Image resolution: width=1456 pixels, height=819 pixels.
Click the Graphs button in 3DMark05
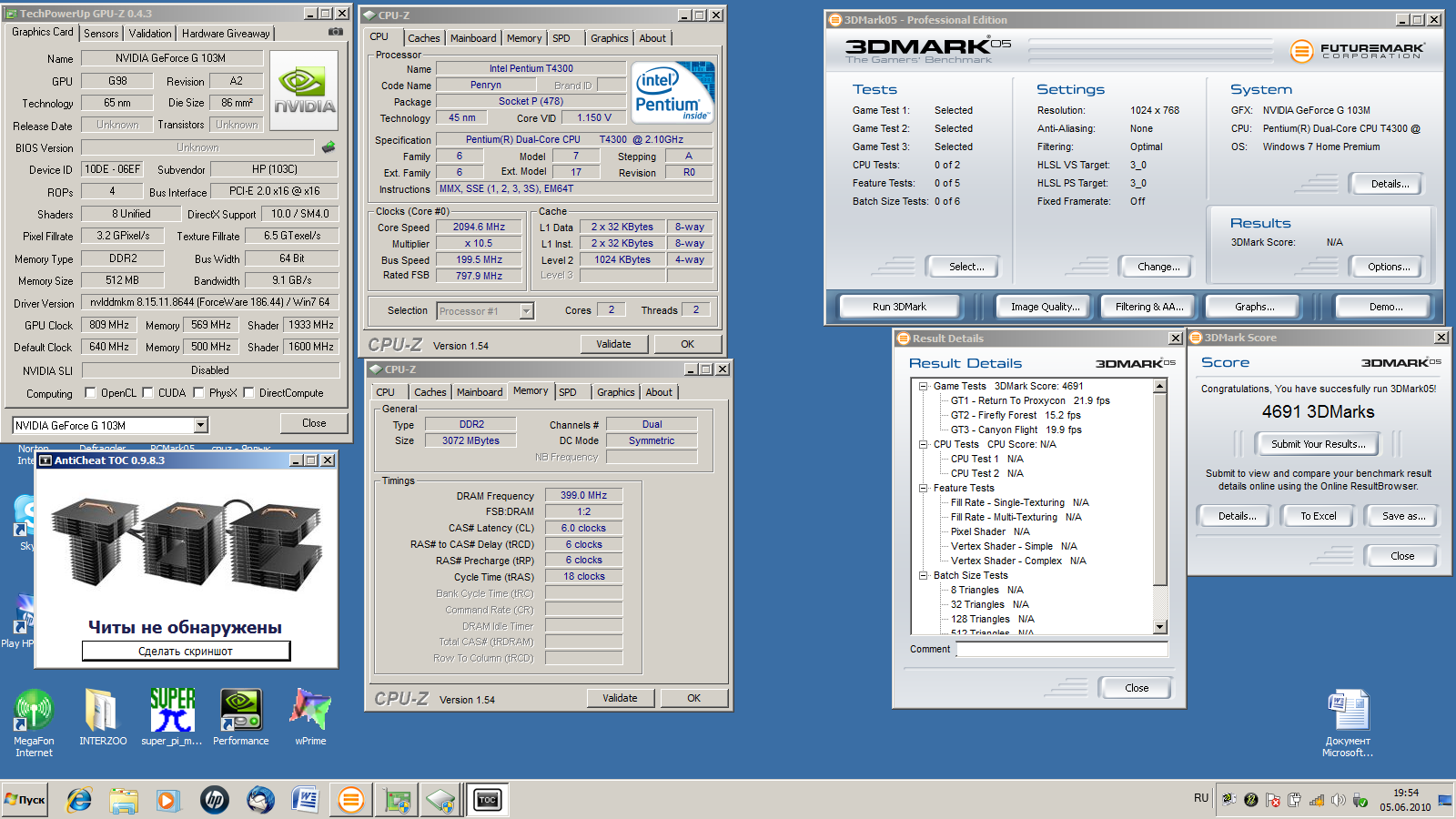tap(1254, 307)
